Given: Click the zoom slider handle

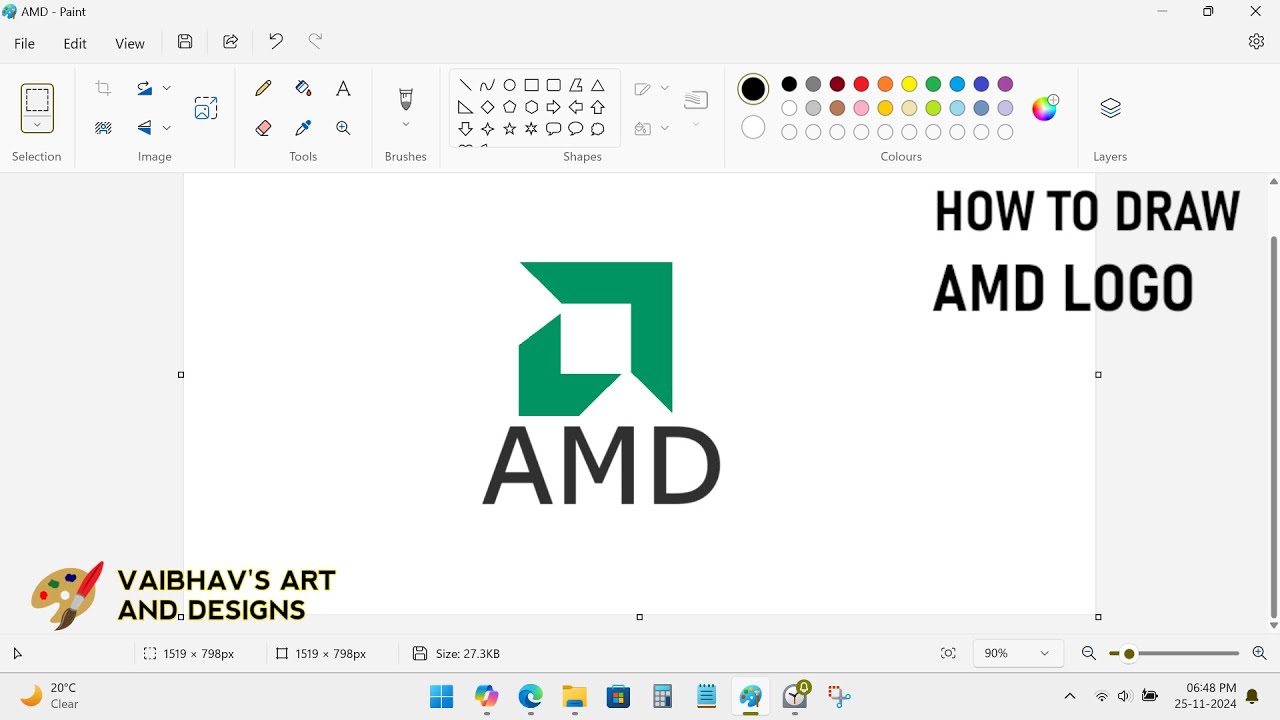Looking at the screenshot, I should coord(1129,654).
